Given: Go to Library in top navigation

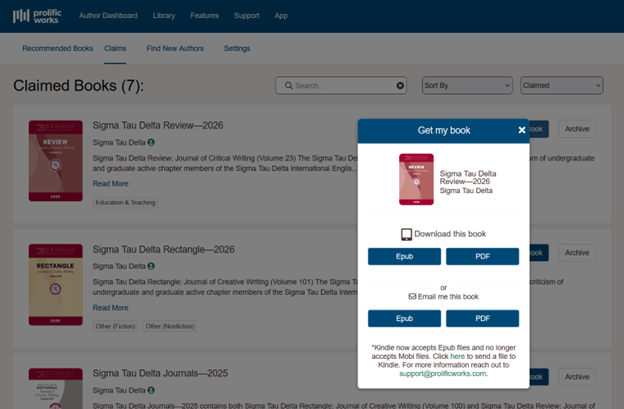Looking at the screenshot, I should point(164,16).
